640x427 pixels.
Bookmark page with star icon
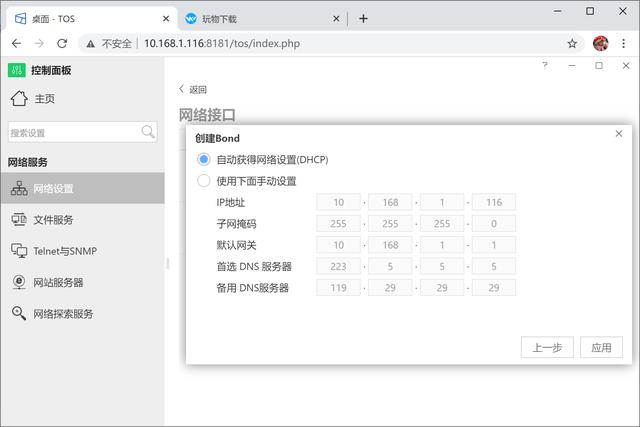click(x=572, y=43)
